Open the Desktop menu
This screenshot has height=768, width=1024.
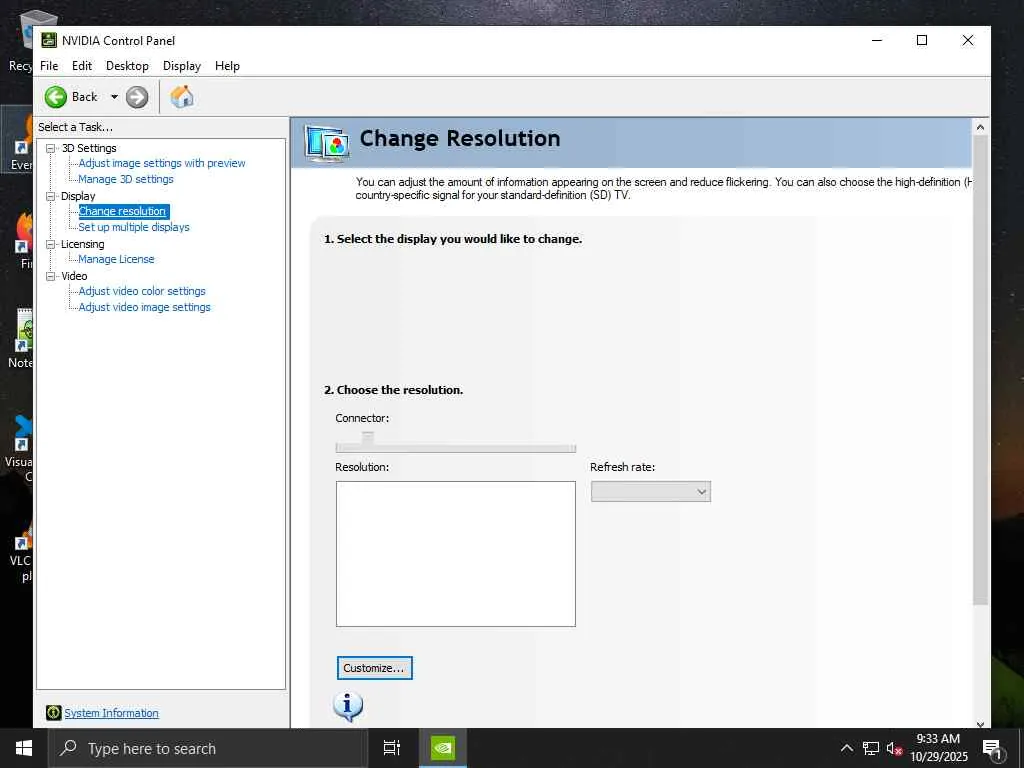[127, 66]
